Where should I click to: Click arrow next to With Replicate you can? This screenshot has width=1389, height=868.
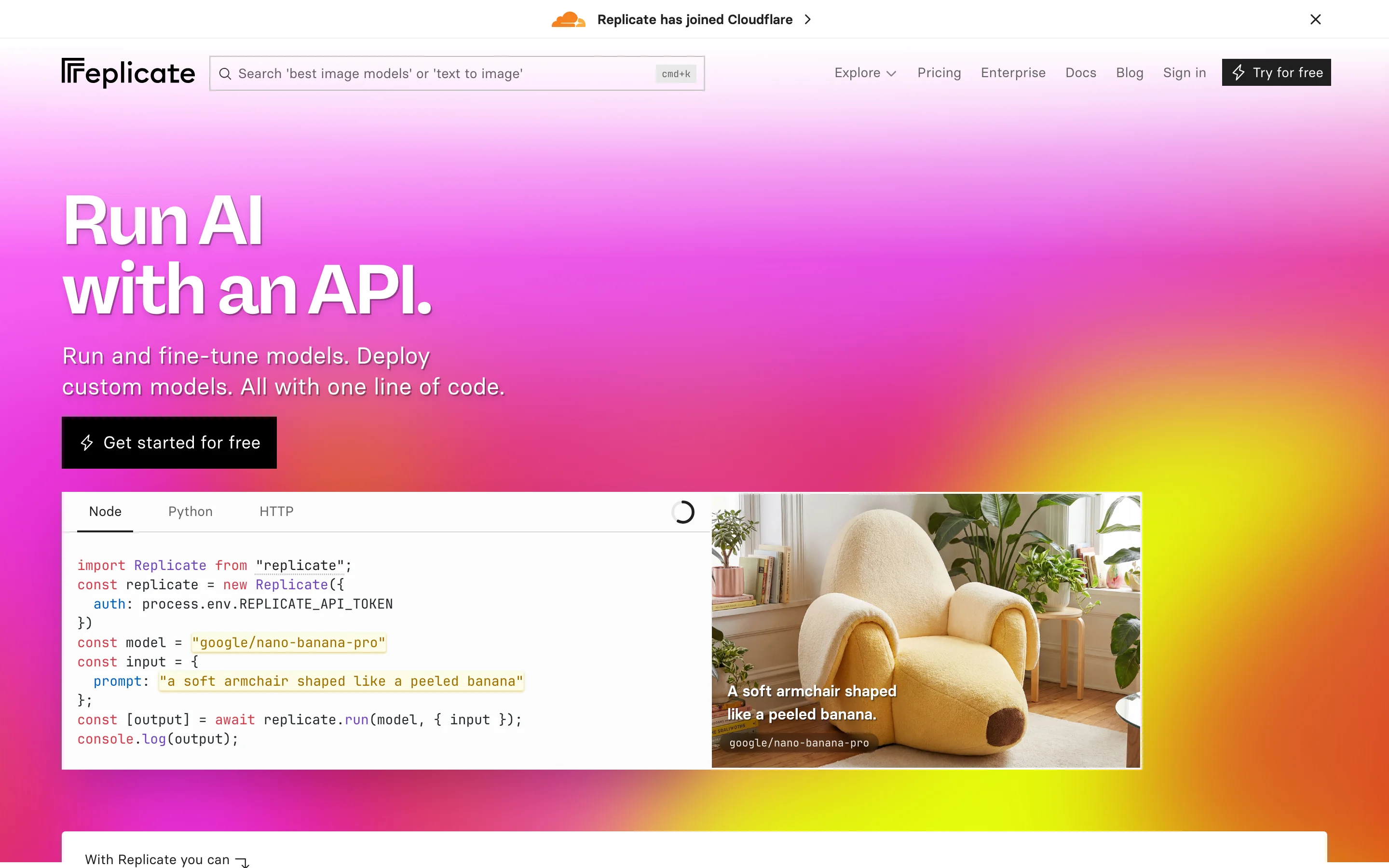click(243, 861)
